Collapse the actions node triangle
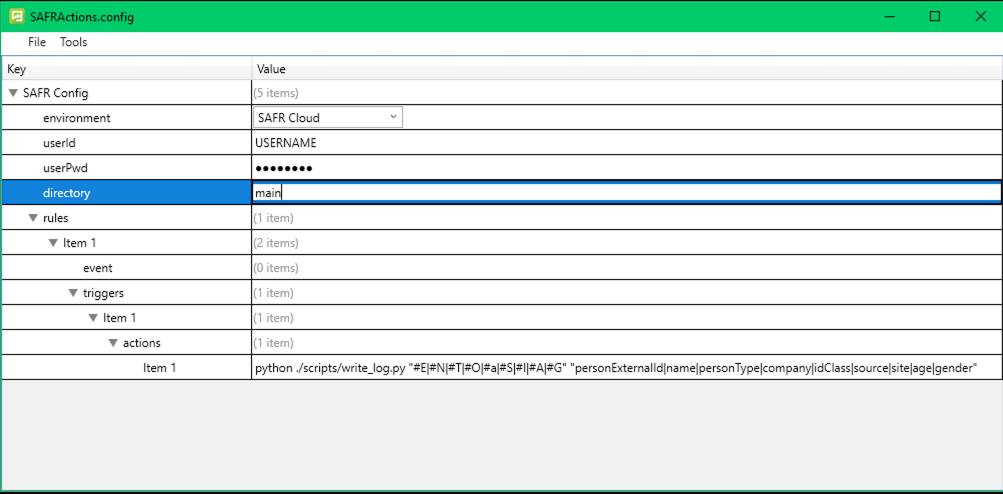The image size is (1003, 494). pos(113,343)
